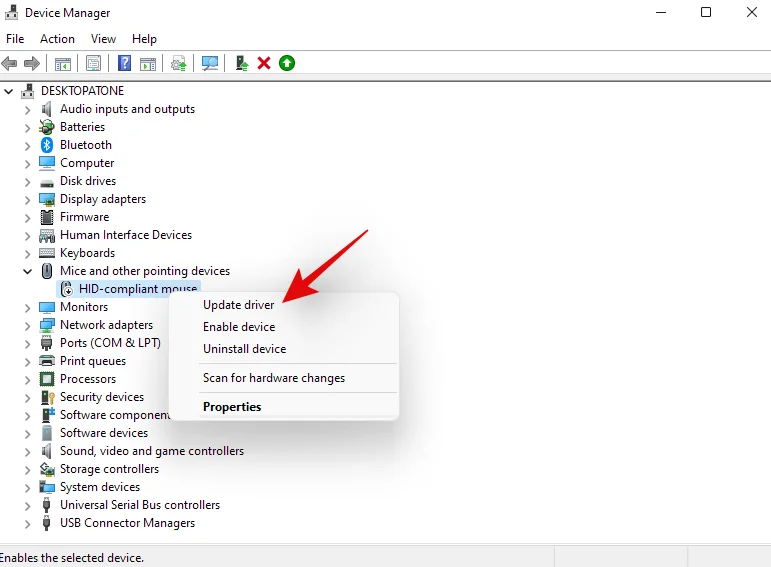Click Show/Hide Console Tree toolbar icon

[x=63, y=63]
